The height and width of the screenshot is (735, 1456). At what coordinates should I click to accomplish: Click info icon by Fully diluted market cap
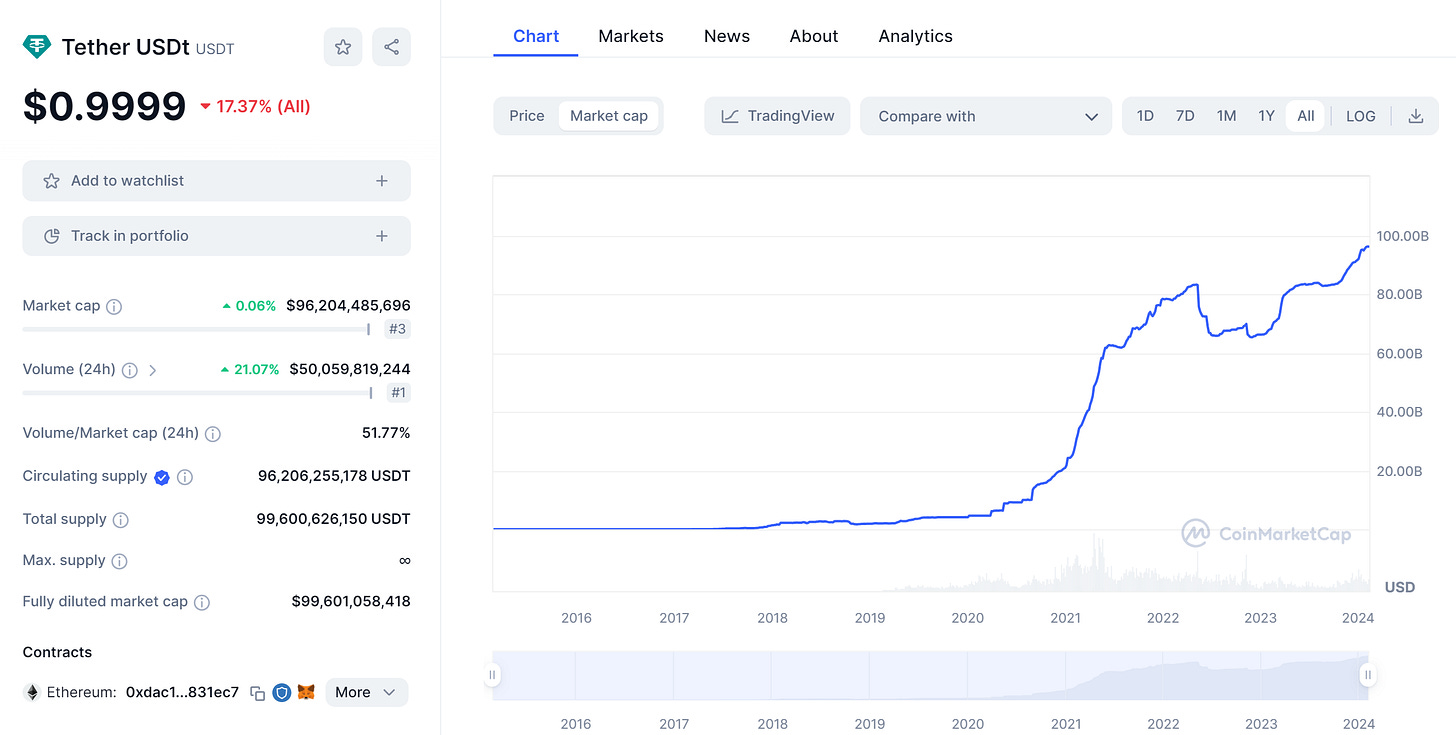[x=202, y=602]
